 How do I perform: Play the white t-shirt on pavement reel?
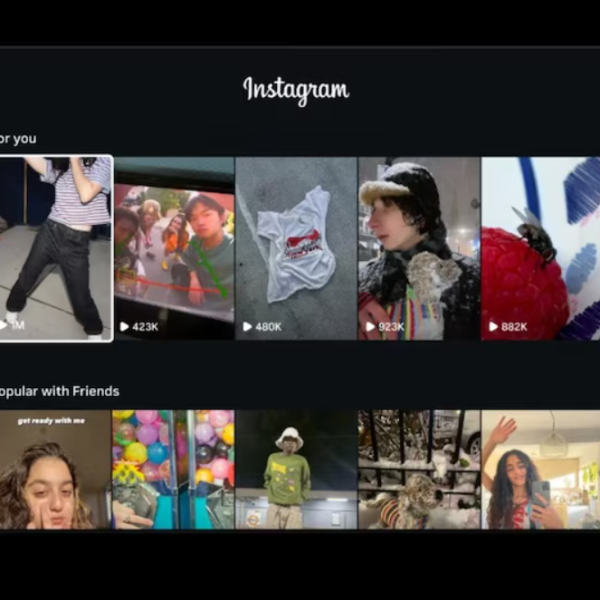296,248
